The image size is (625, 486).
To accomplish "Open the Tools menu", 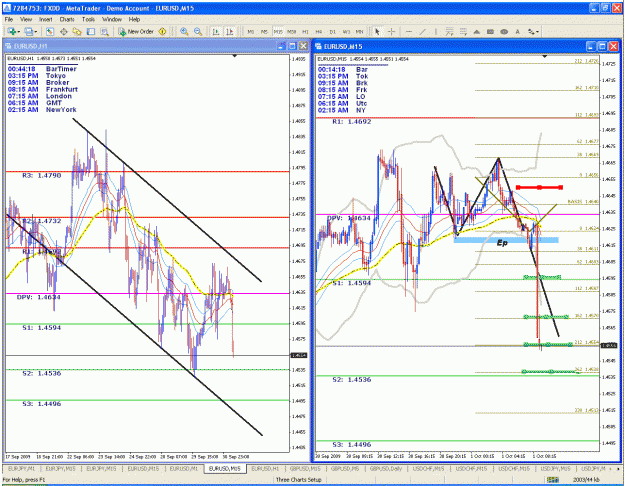I will pos(88,19).
